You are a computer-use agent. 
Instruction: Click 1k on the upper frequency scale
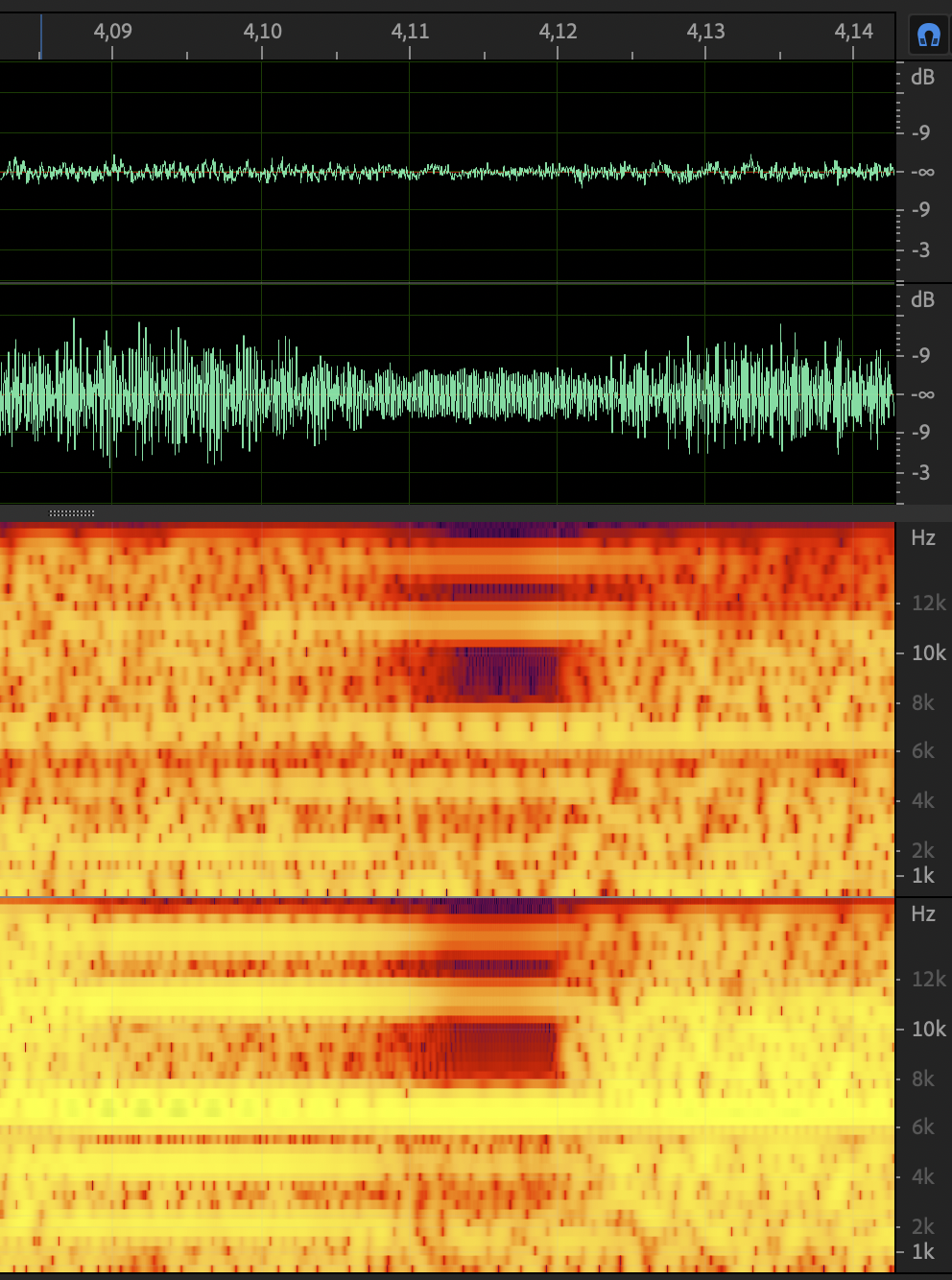pos(923,876)
